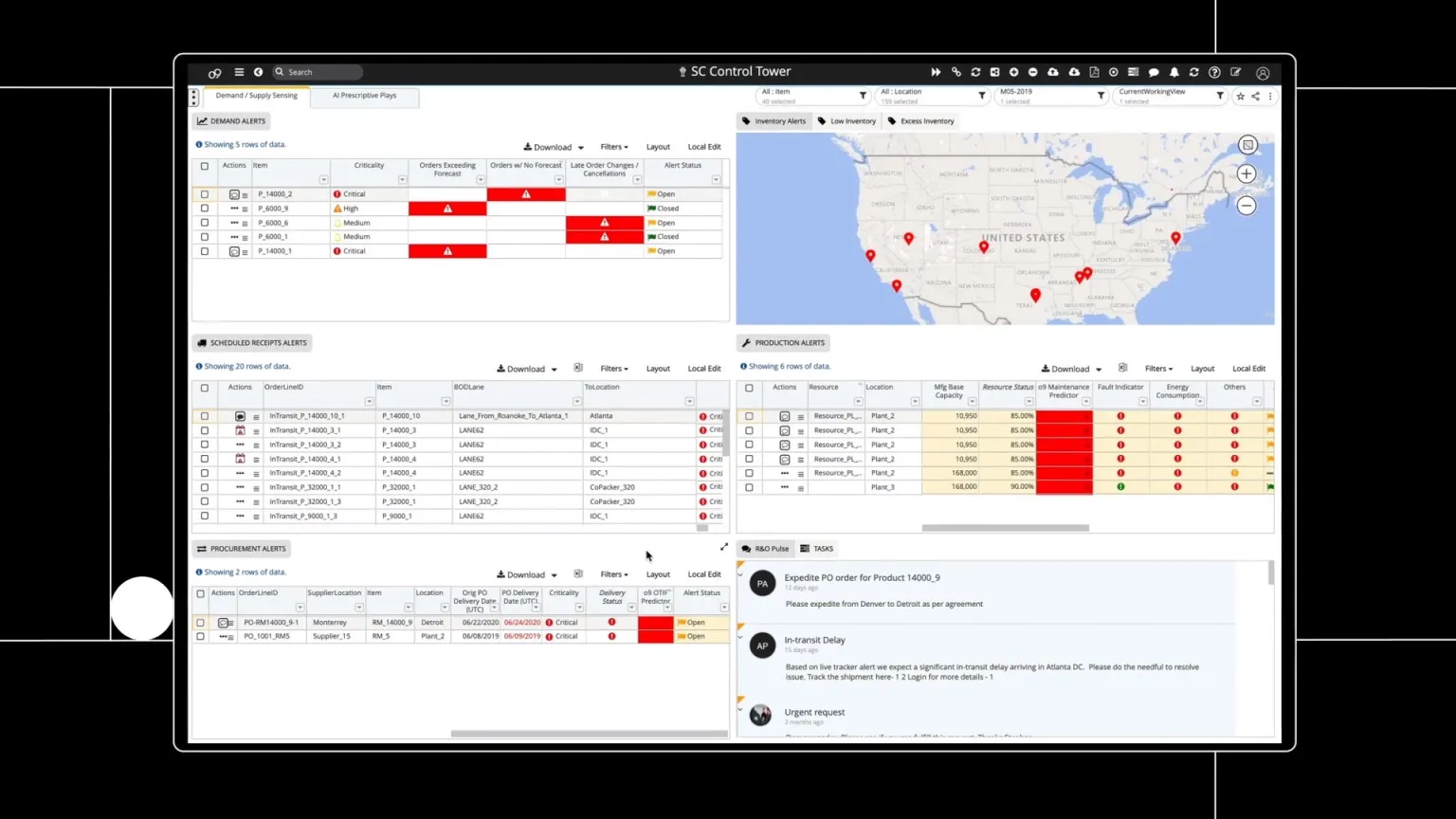Image resolution: width=1456 pixels, height=819 pixels.
Task: Switch to AI Prescriptive Plays tab
Action: pos(364,96)
